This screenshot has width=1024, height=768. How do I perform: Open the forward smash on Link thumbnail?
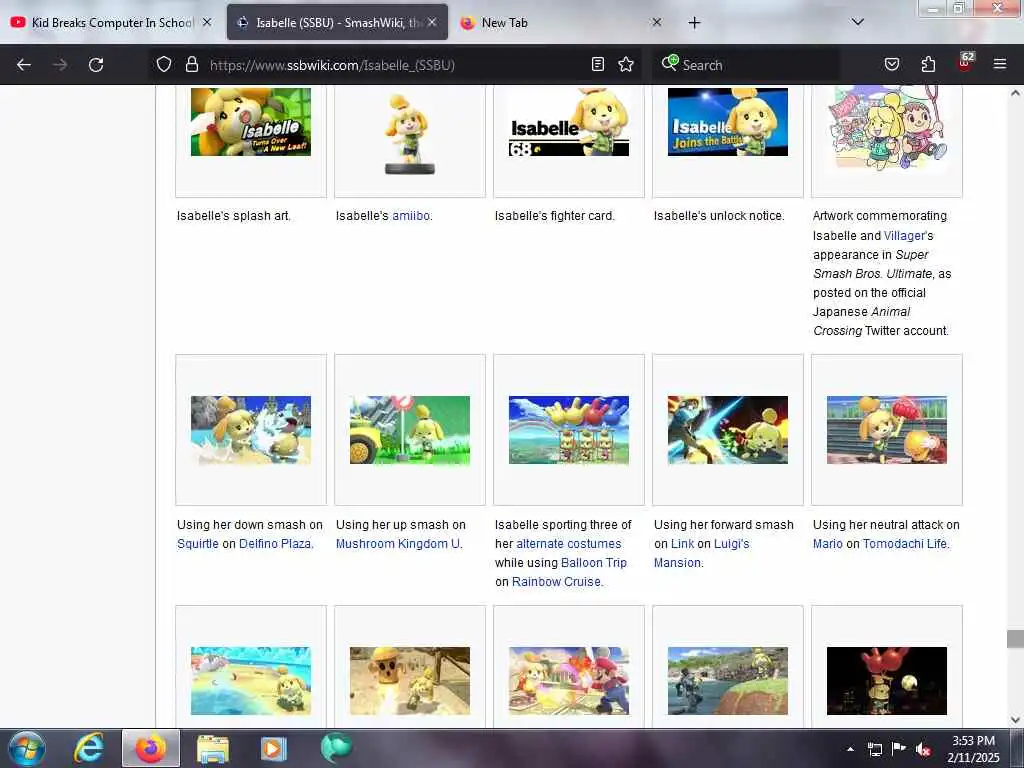(x=728, y=430)
